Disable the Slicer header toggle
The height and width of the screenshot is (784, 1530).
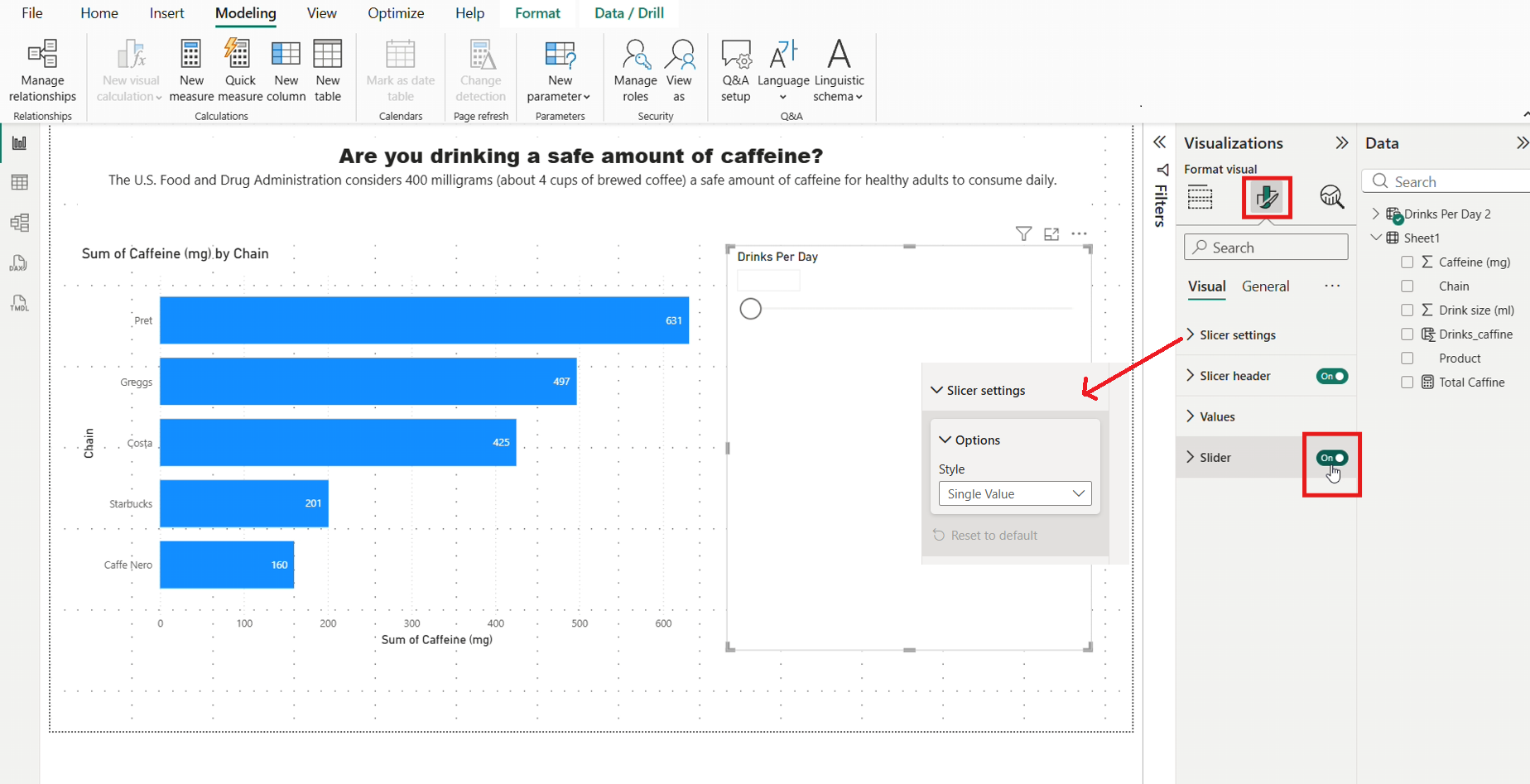pyautogui.click(x=1331, y=376)
